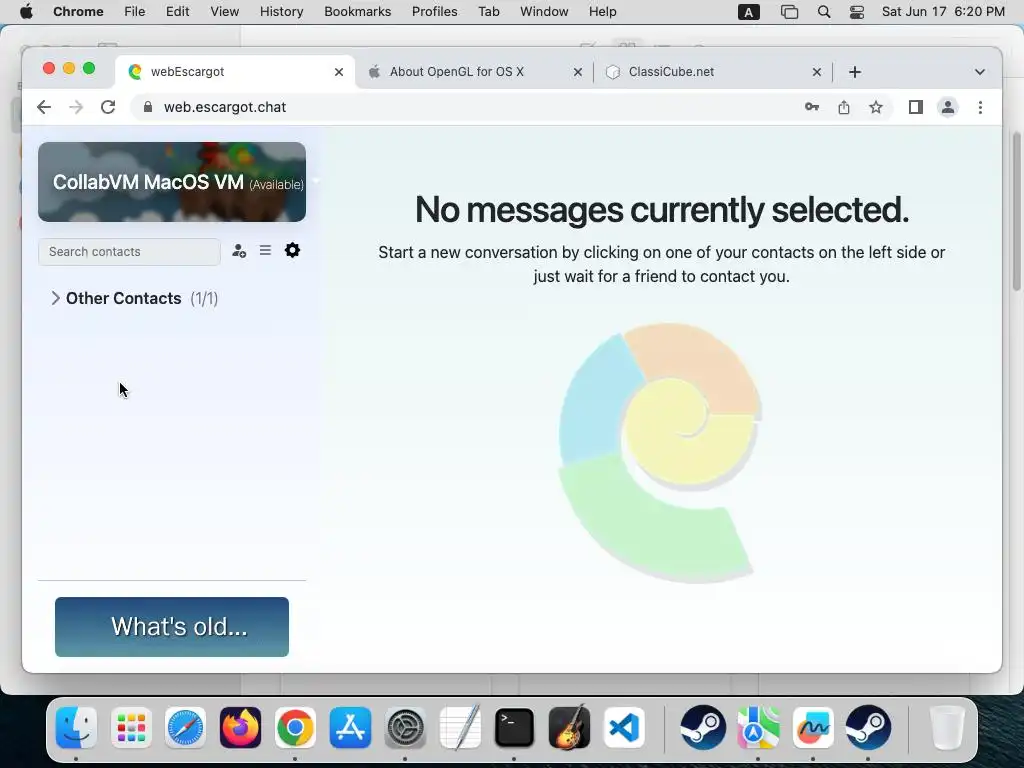The width and height of the screenshot is (1024, 768).
Task: Open the Chrome menu in the menu bar
Action: tap(78, 12)
